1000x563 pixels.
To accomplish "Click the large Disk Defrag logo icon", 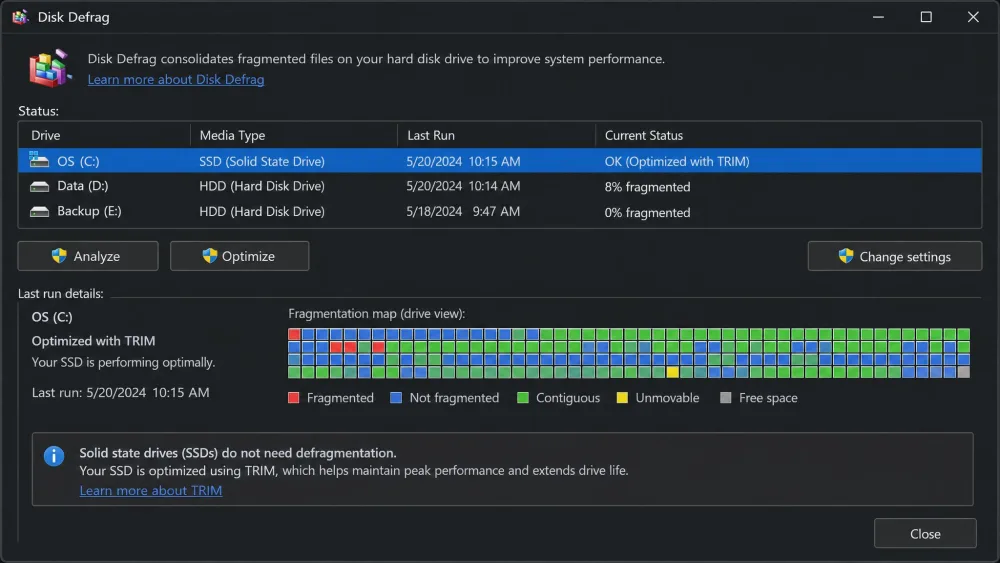I will 50,68.
